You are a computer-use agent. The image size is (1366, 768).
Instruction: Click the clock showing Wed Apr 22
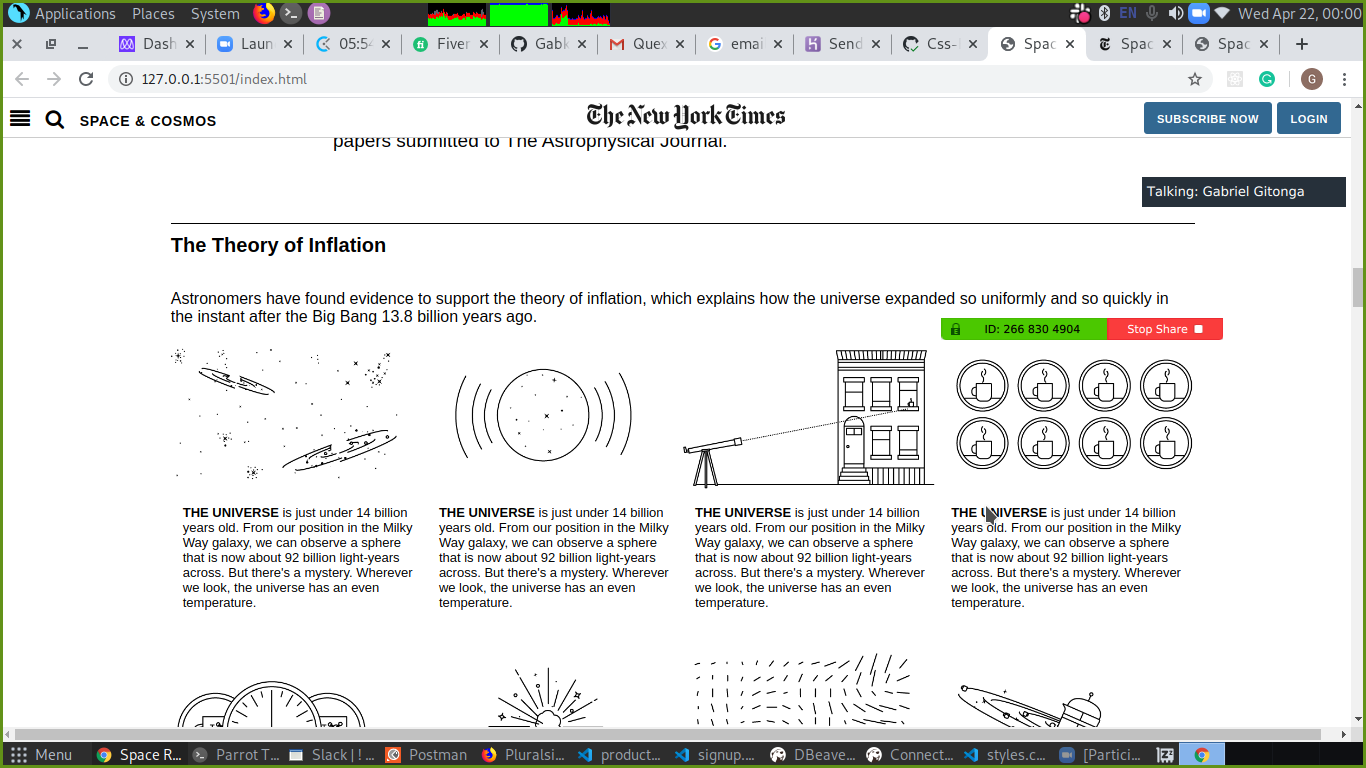pyautogui.click(x=1300, y=14)
